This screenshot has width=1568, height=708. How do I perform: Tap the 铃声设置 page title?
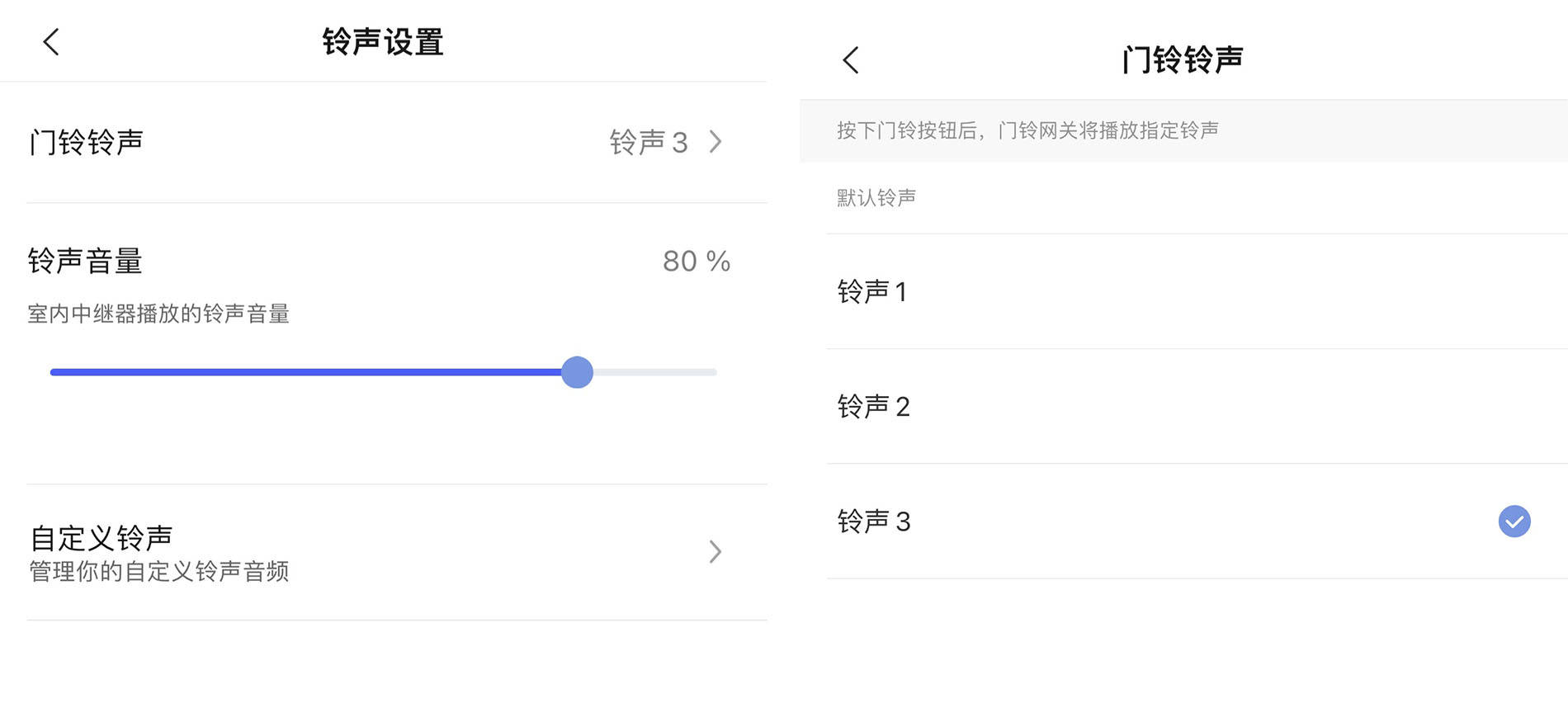coord(383,42)
